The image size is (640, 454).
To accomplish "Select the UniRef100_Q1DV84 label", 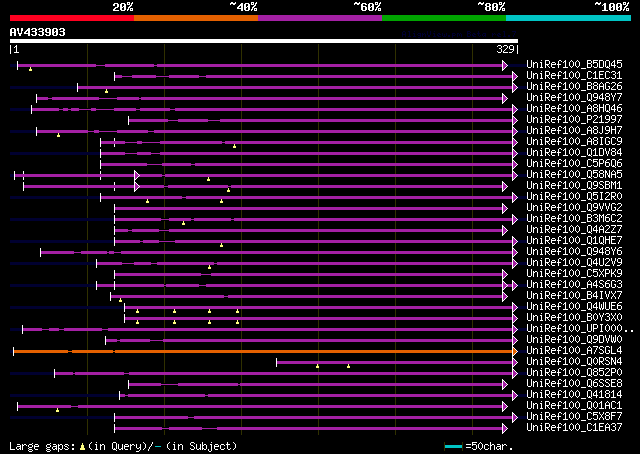I will tap(574, 153).
